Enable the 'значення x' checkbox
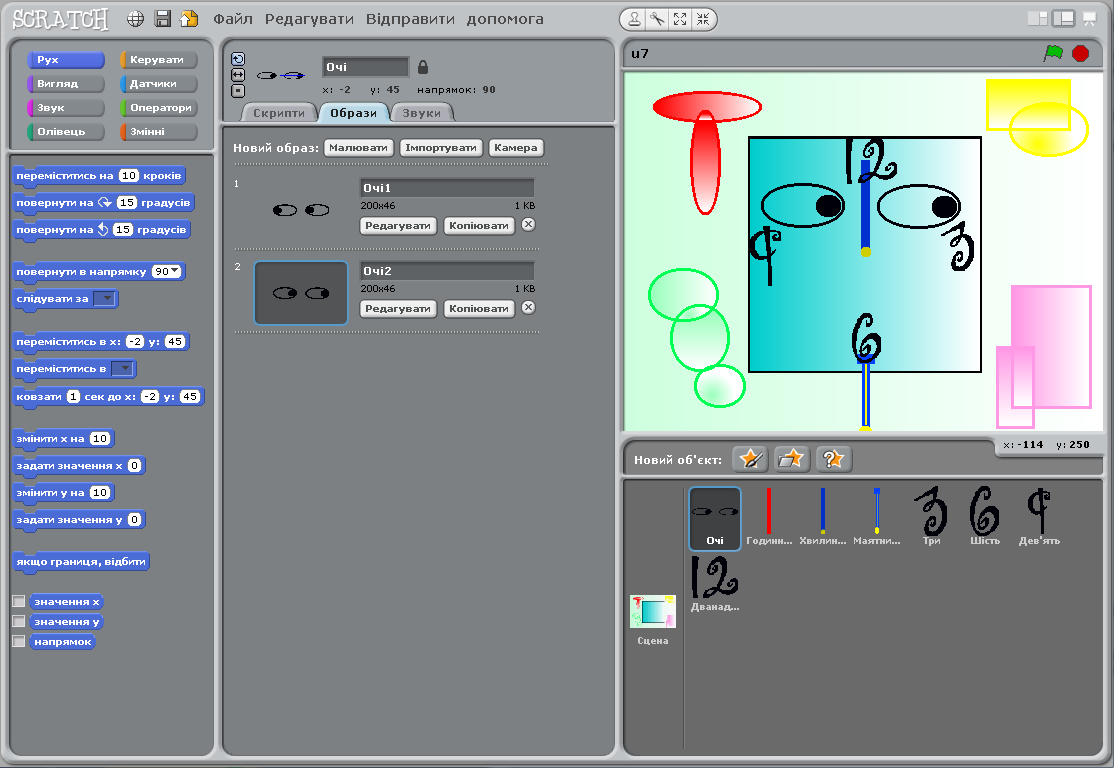Viewport: 1114px width, 768px height. click(x=18, y=602)
